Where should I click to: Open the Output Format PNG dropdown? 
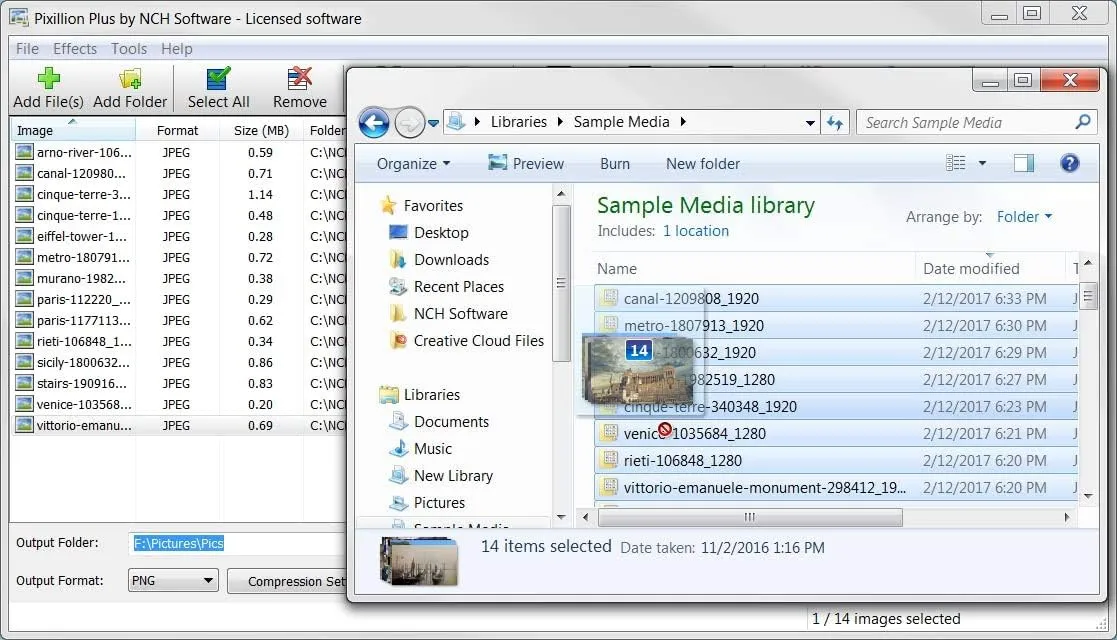tap(173, 580)
